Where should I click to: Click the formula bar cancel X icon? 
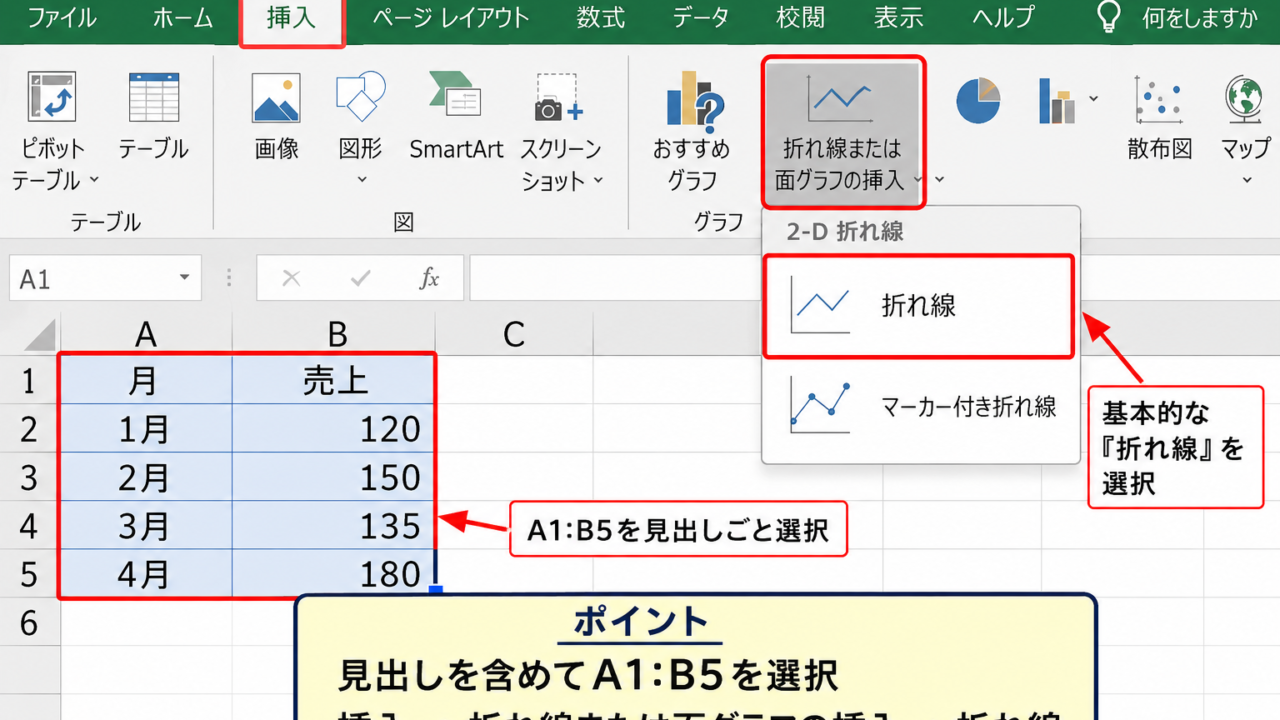292,278
